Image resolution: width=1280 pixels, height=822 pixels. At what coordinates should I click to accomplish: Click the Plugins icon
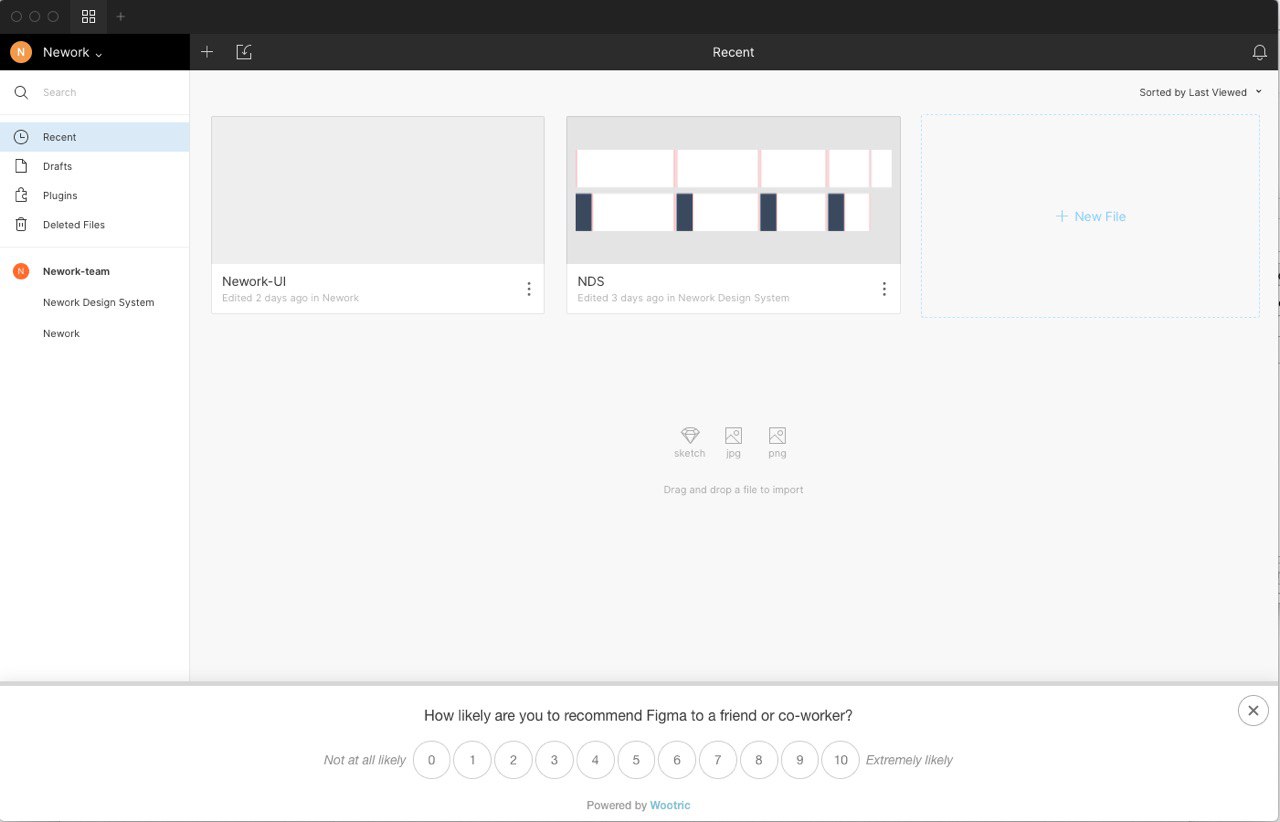pos(21,195)
